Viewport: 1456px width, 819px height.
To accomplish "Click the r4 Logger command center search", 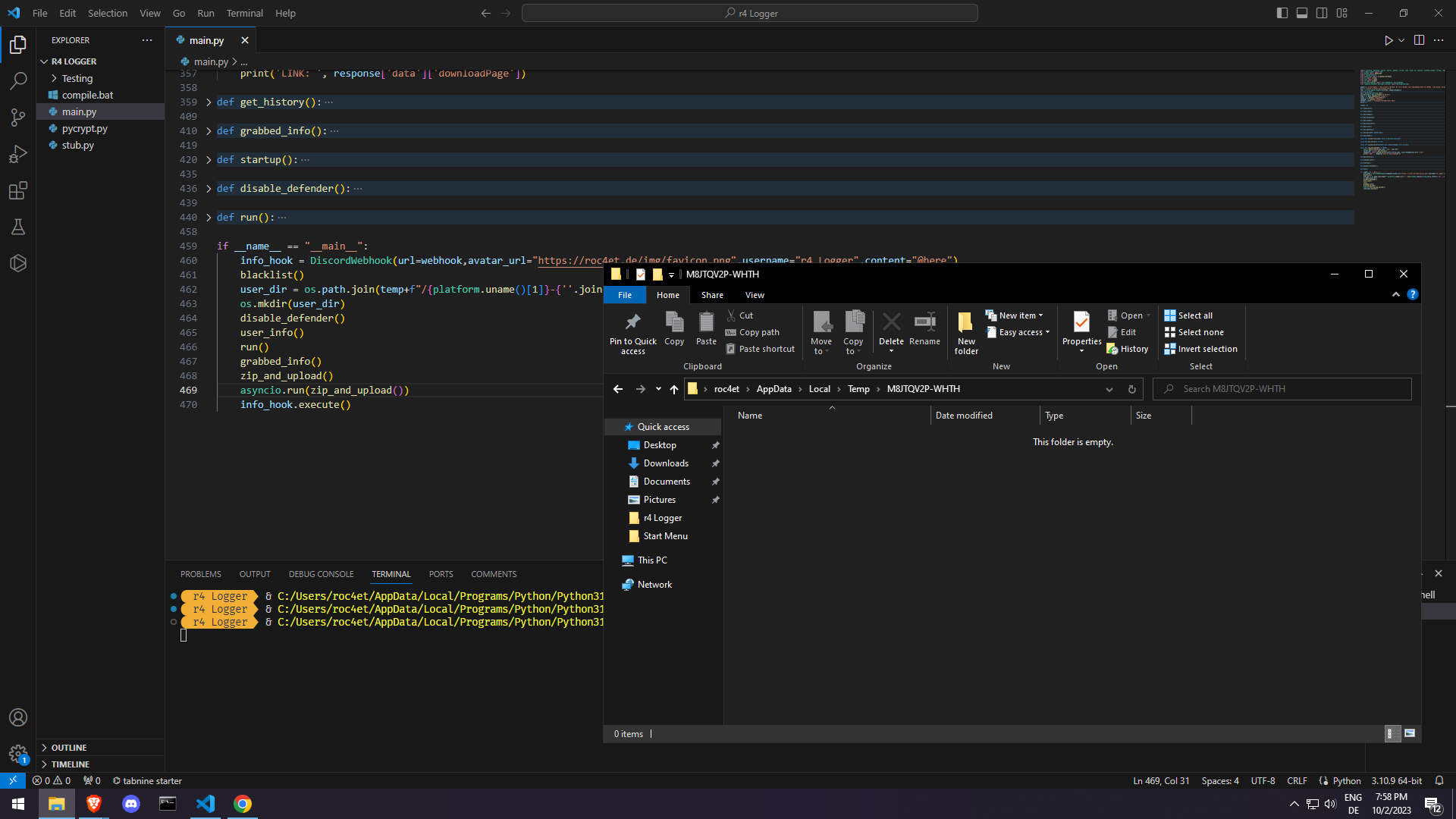I will pyautogui.click(x=749, y=13).
